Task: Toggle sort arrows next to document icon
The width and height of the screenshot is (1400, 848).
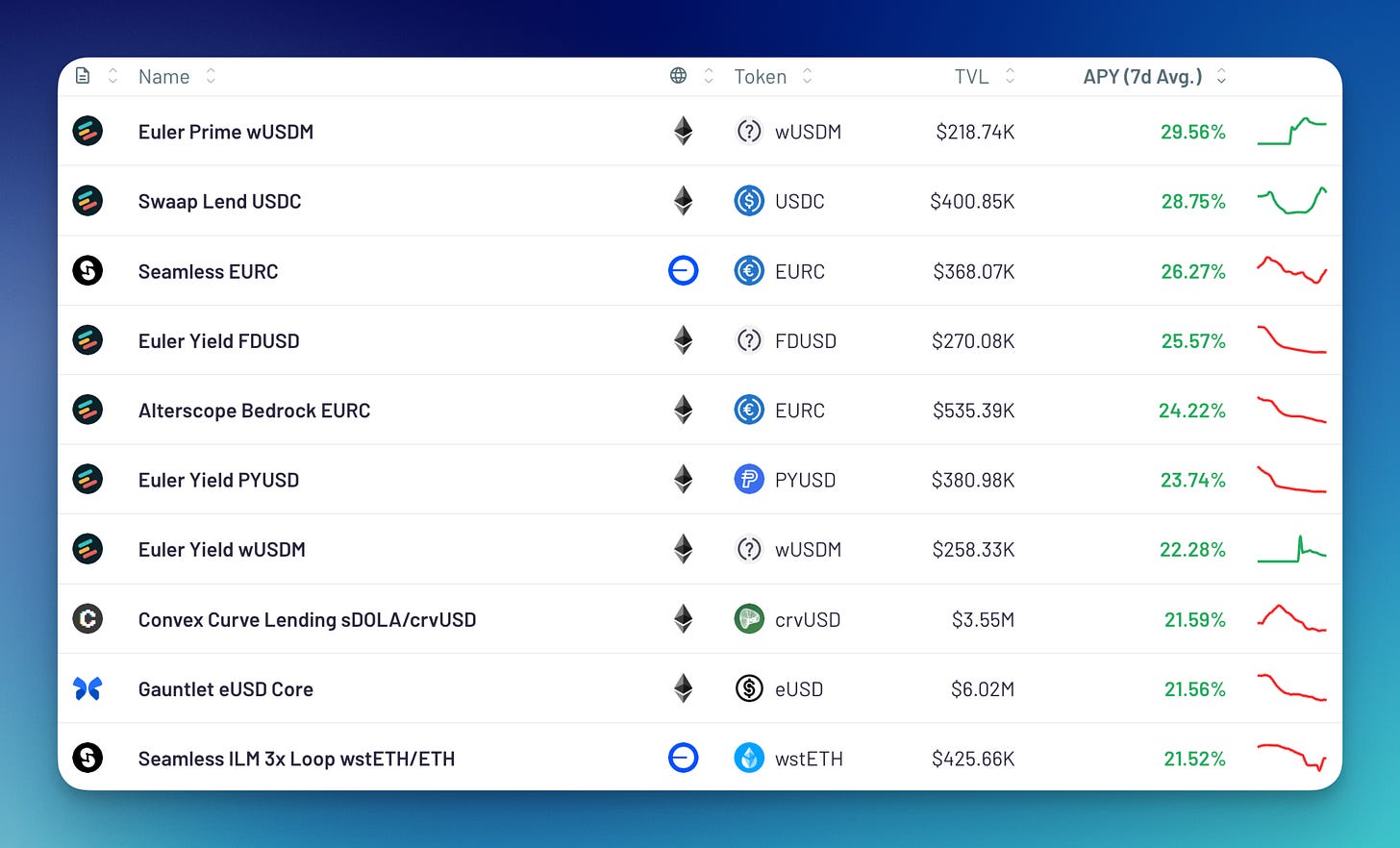Action: tap(113, 76)
